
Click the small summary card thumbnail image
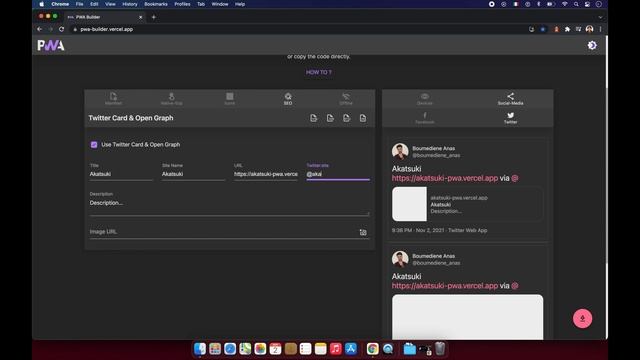pos(409,204)
